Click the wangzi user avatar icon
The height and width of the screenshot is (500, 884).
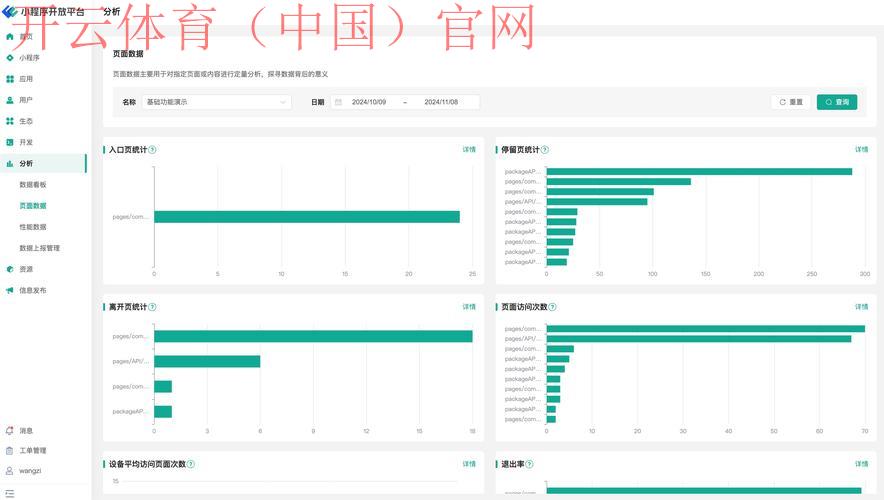(x=10, y=471)
